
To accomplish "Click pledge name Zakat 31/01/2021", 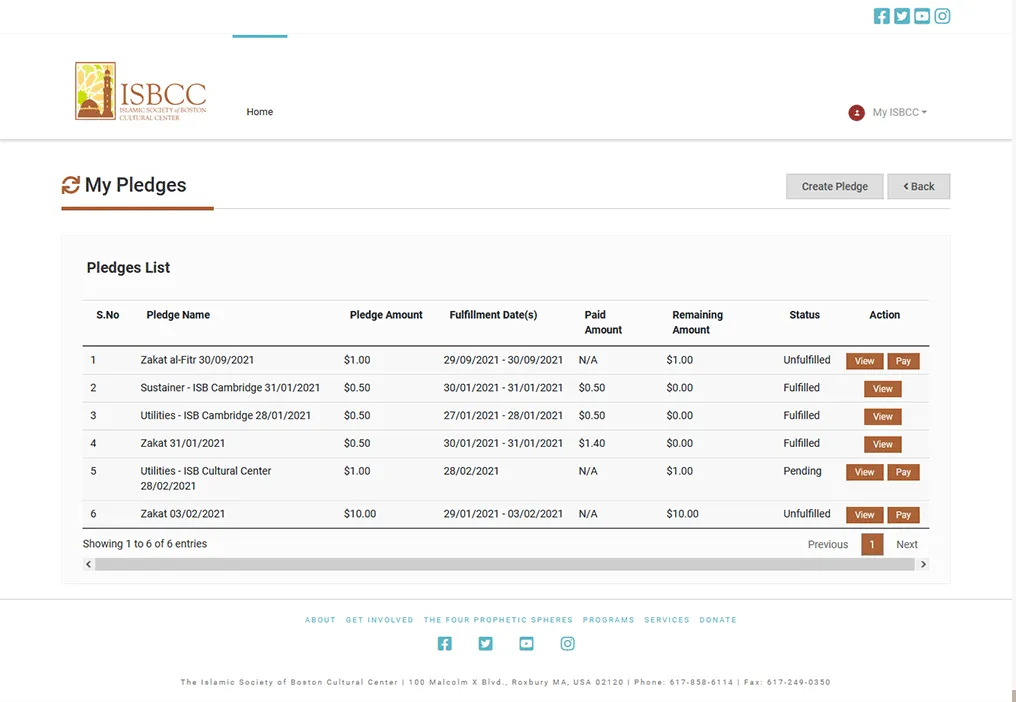I will 183,444.
